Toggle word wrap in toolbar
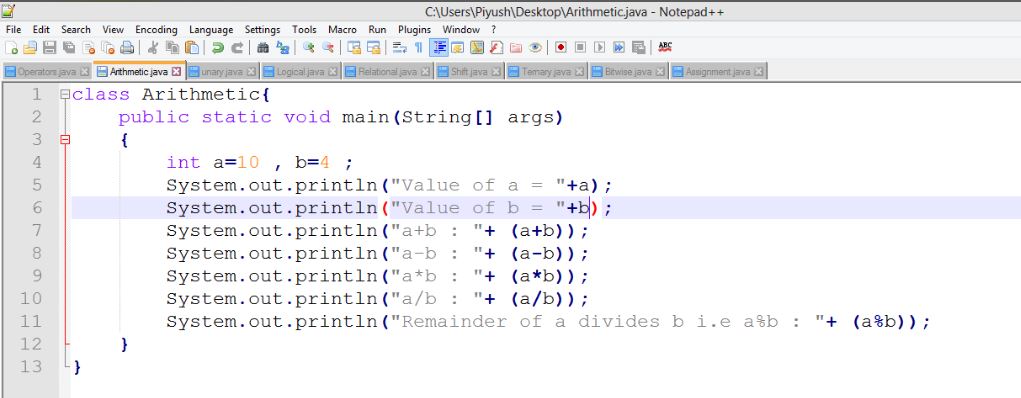1021x398 pixels. tap(399, 48)
